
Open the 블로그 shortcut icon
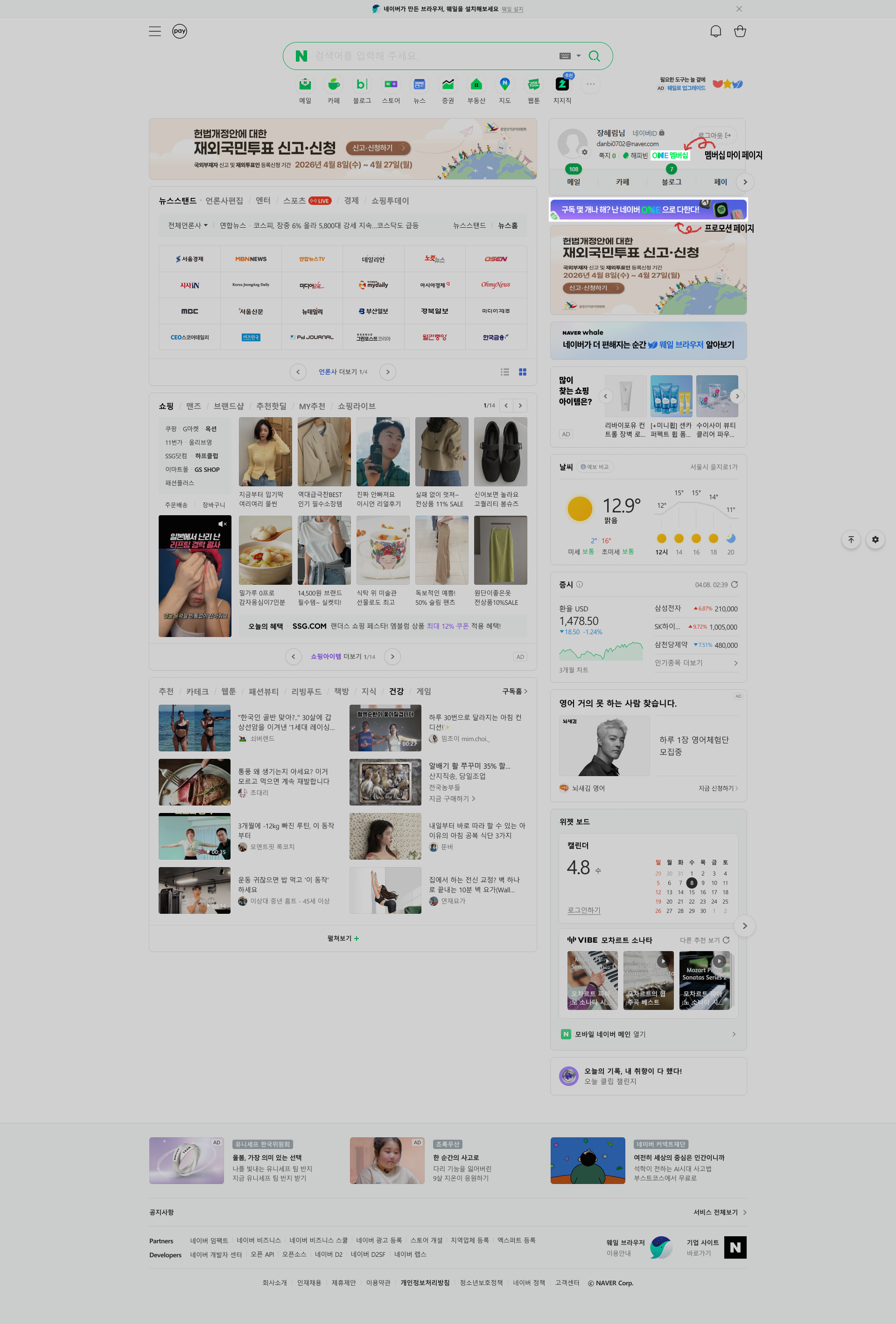(362, 84)
